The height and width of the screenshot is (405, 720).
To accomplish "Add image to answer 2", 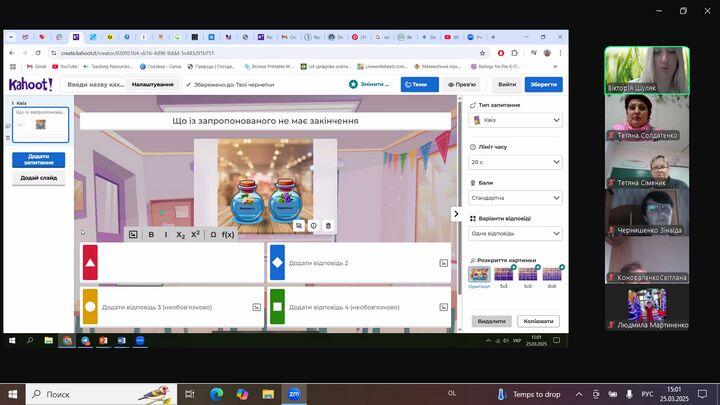I will point(444,263).
